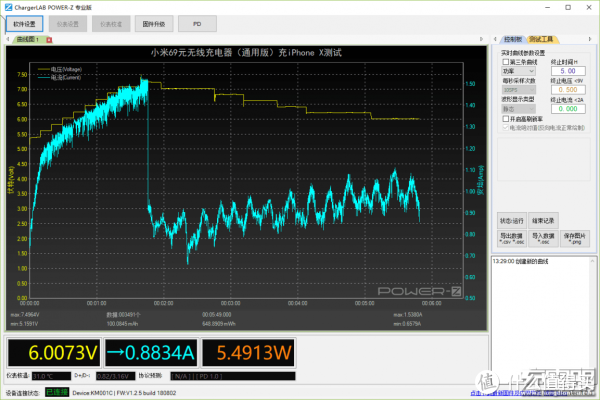Open the 波形显示类型 静态 dropdown
This screenshot has width=600, height=400.
(x=518, y=109)
